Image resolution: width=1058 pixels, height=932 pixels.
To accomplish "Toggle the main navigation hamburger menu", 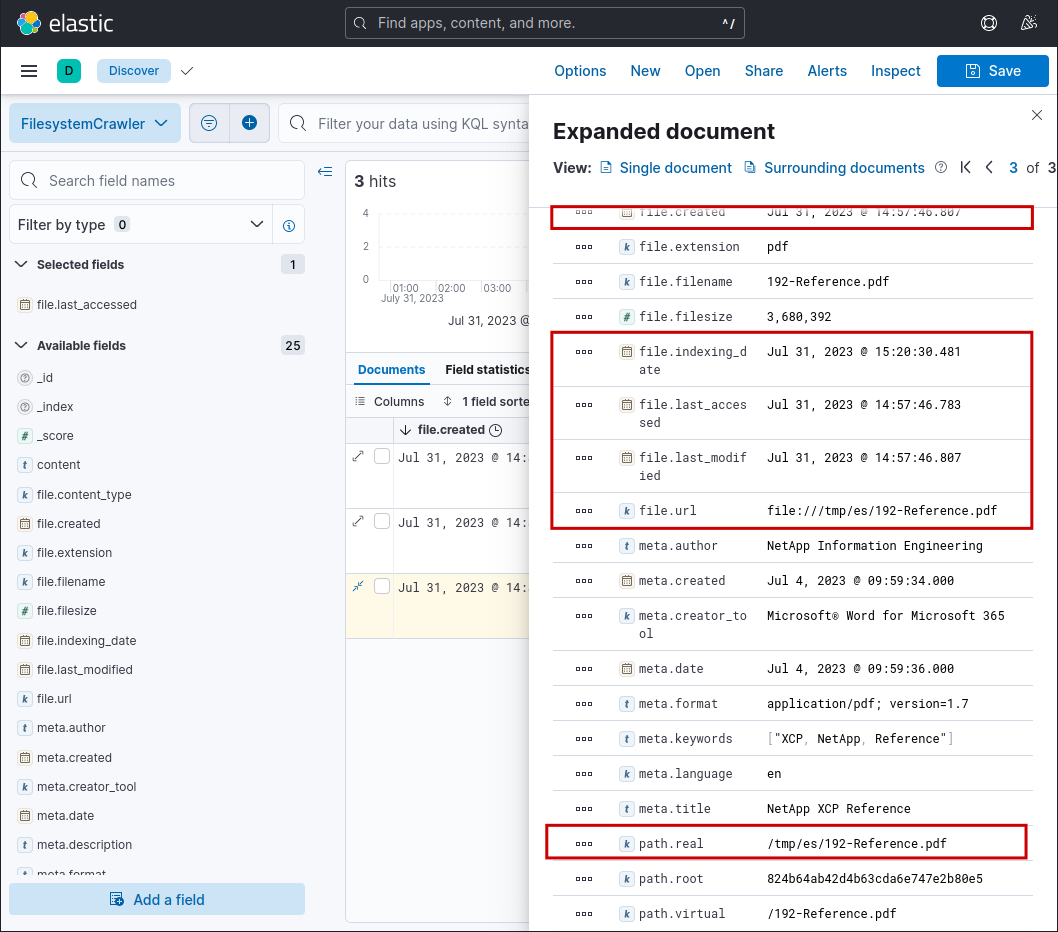I will pos(29,71).
